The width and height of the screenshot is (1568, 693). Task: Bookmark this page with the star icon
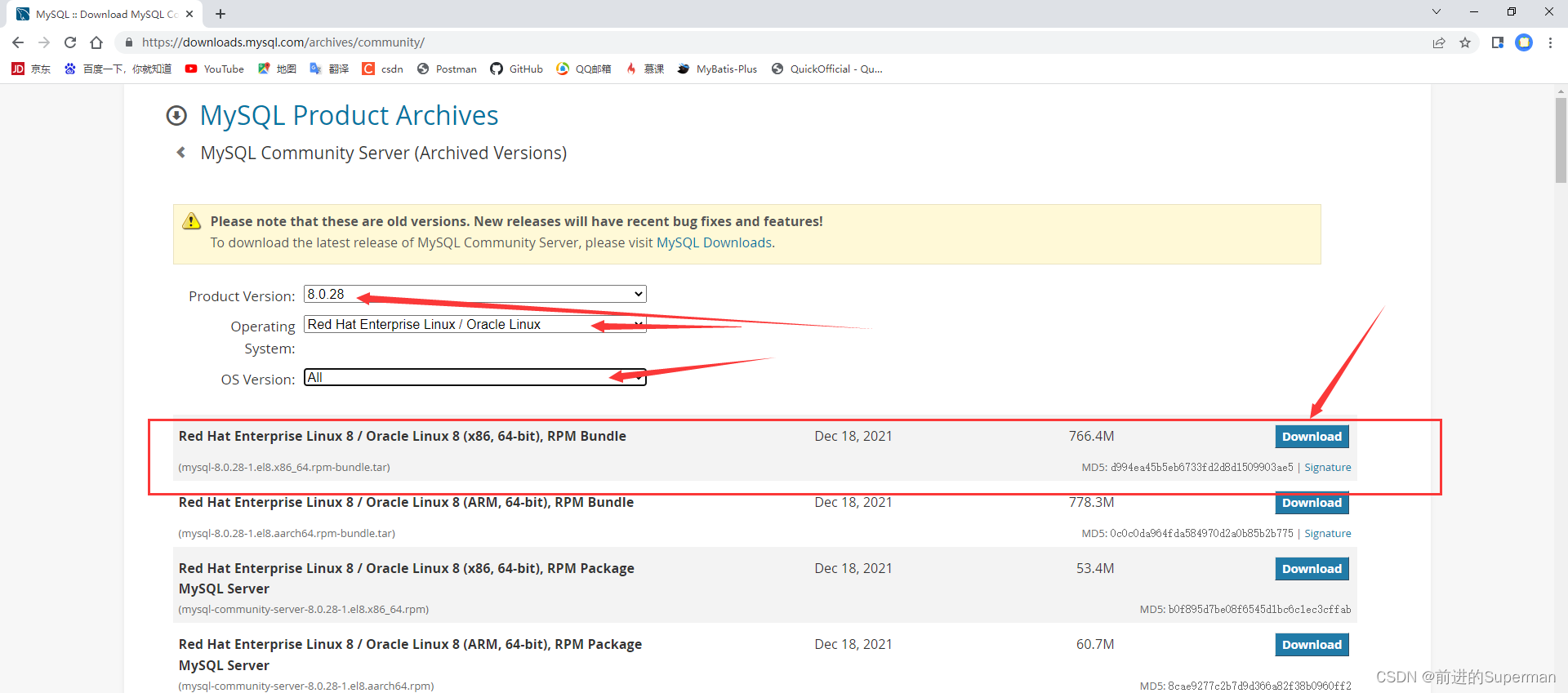[x=1465, y=42]
